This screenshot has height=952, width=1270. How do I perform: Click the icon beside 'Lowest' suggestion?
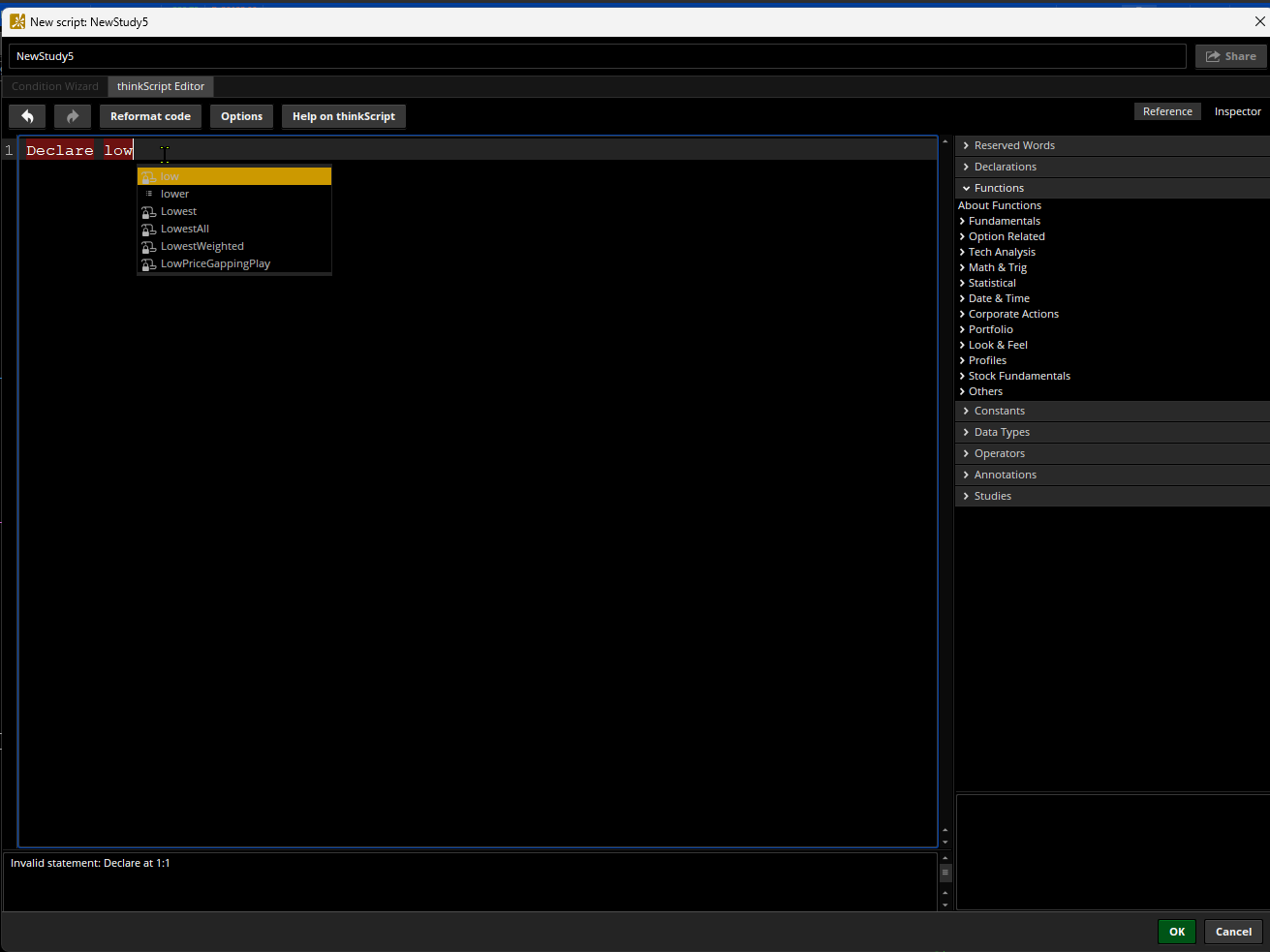pyautogui.click(x=148, y=211)
